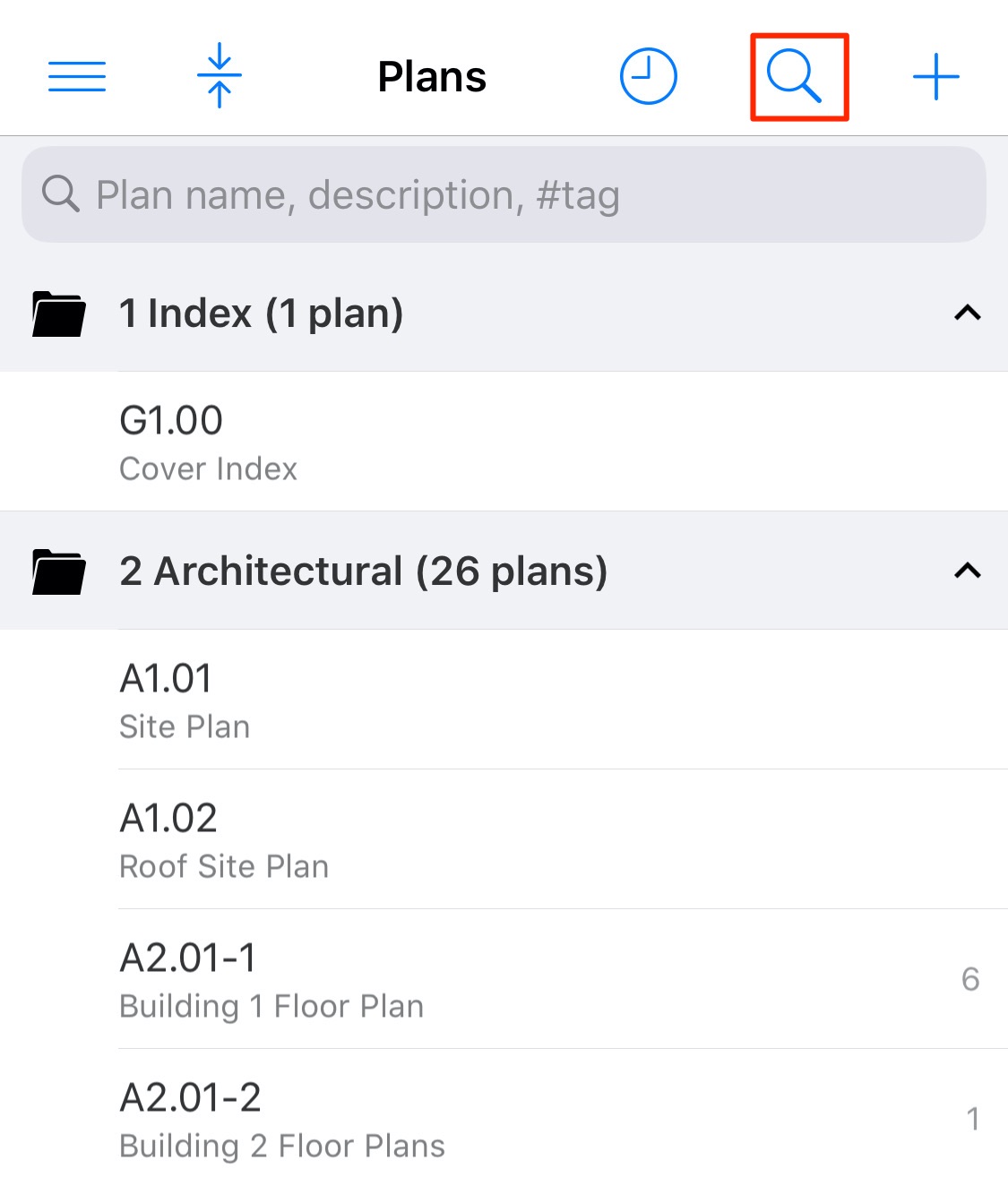Collapse the 1 Index folder chevron

pos(968,313)
